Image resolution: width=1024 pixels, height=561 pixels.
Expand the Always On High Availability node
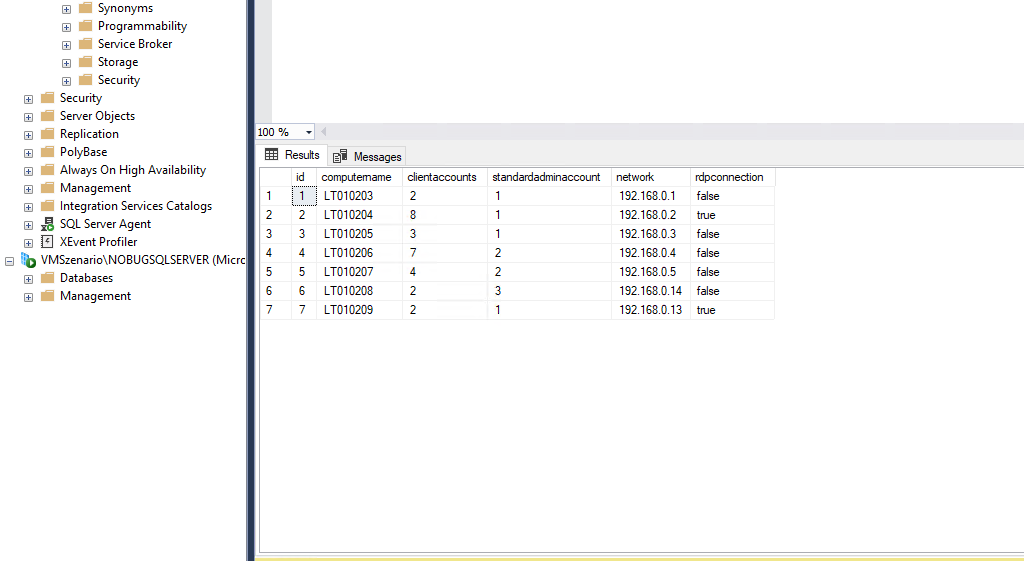coord(28,171)
